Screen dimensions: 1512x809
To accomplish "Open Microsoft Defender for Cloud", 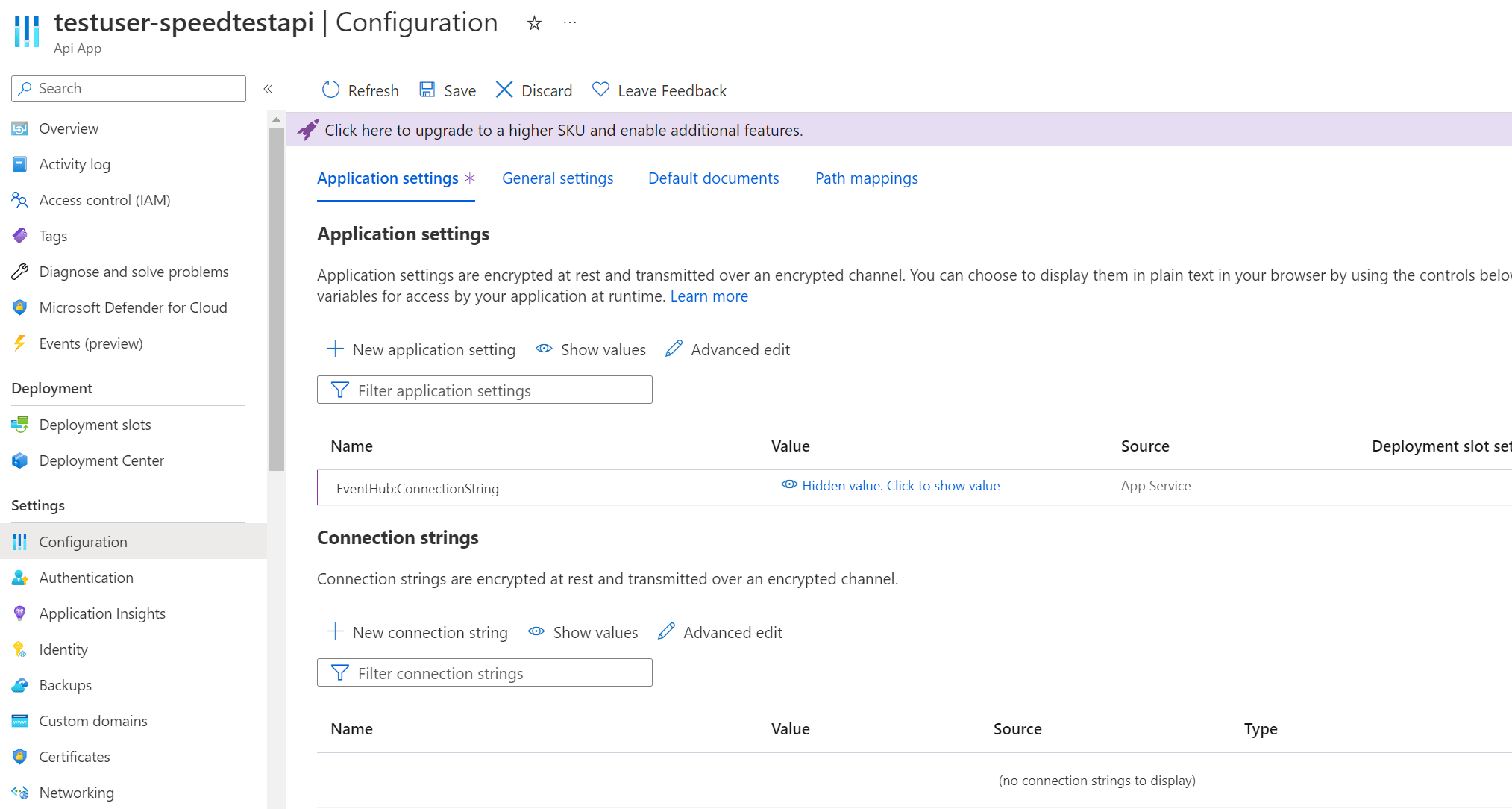I will pyautogui.click(x=134, y=307).
